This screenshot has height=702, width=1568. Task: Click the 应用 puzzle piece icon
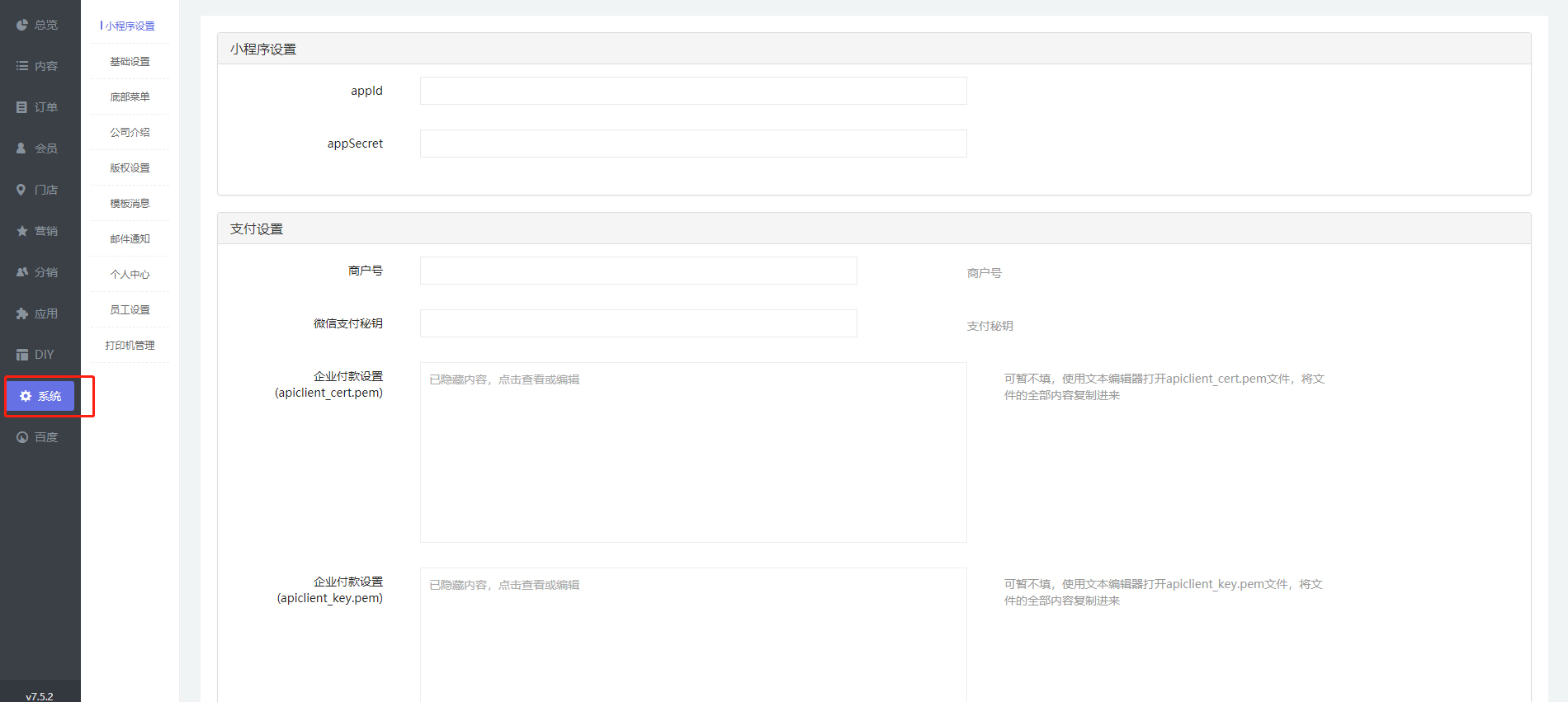coord(22,313)
